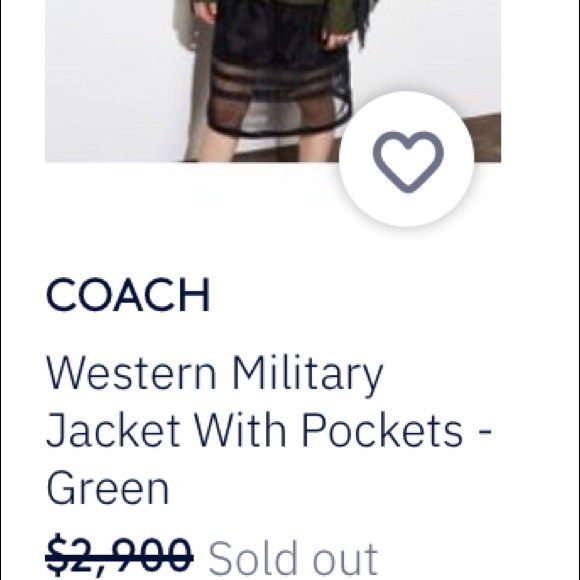The image size is (580, 580).
Task: Add the Coach jacket to wishlist
Action: (407, 159)
